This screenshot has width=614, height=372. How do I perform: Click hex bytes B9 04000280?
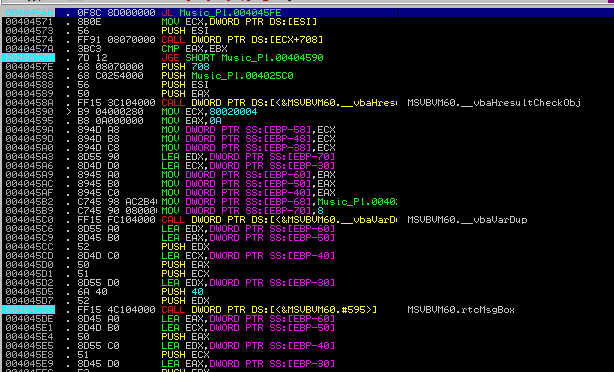pyautogui.click(x=110, y=112)
